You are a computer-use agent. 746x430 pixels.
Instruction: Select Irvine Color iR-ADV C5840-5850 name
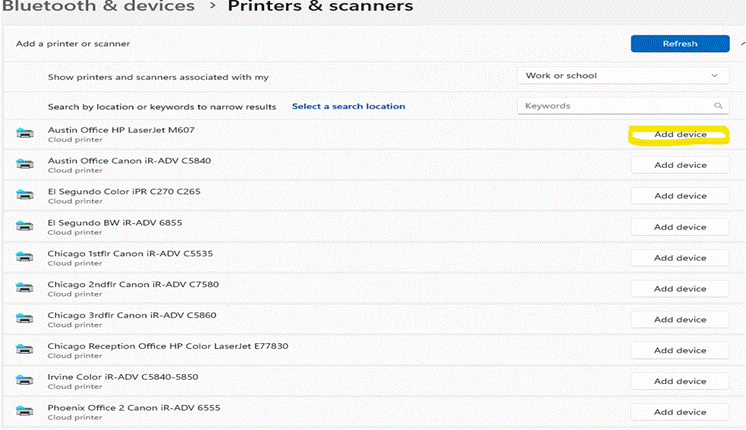tap(123, 377)
